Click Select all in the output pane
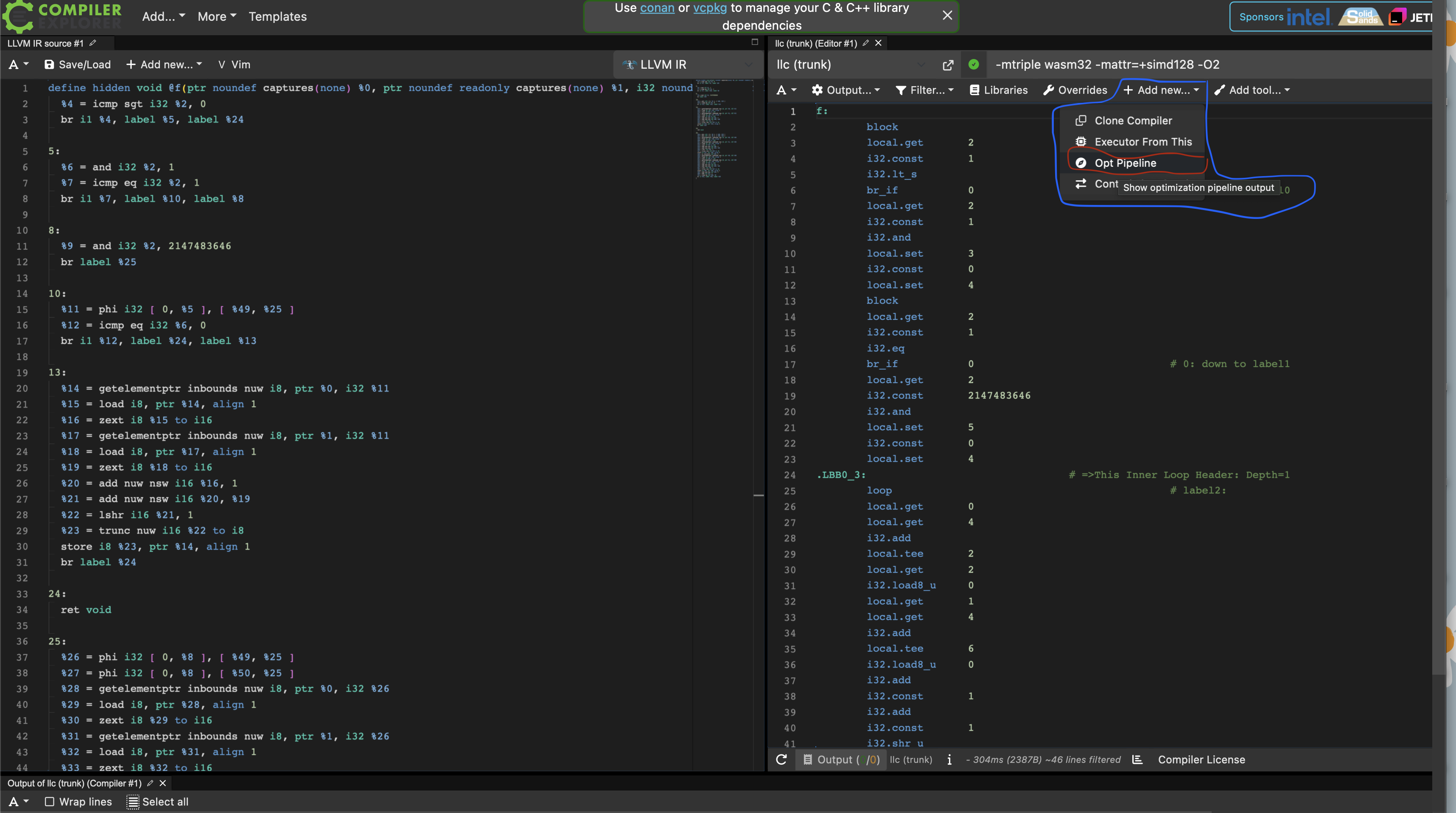This screenshot has width=1456, height=813. click(x=158, y=802)
